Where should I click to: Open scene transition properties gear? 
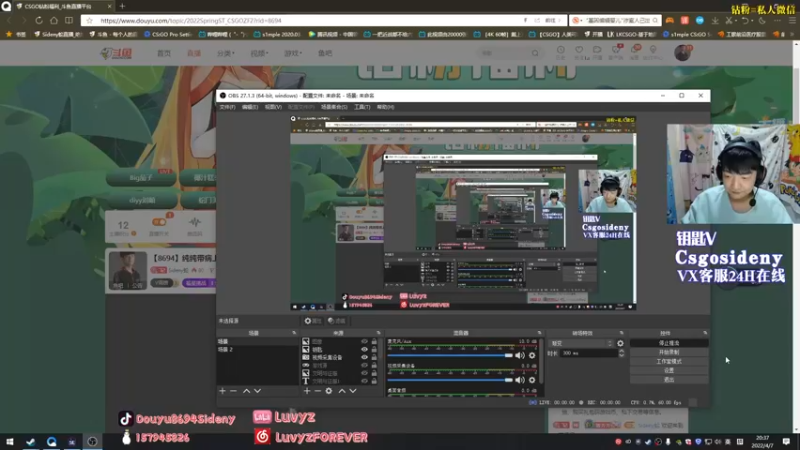pos(620,343)
